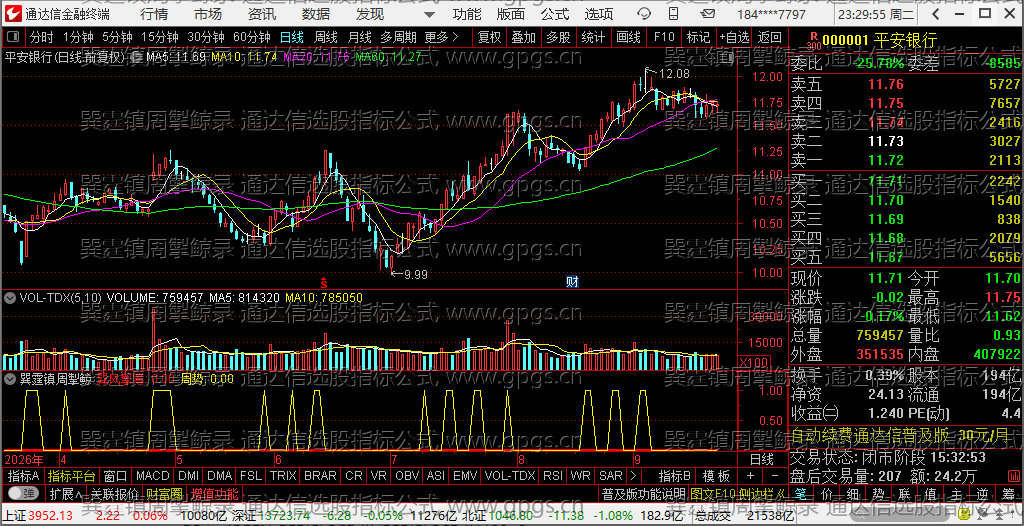Select the 60分钟 period
Image resolution: width=1024 pixels, height=526 pixels.
[x=251, y=37]
